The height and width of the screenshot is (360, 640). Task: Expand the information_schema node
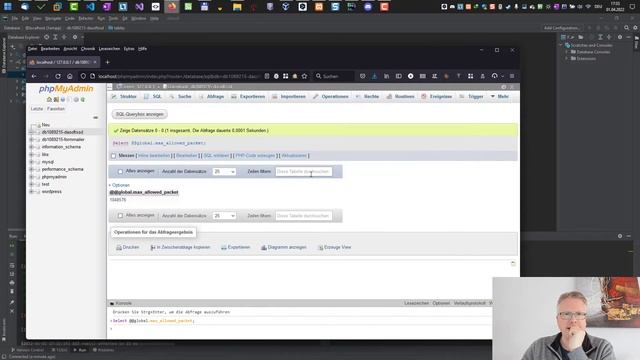[31, 147]
